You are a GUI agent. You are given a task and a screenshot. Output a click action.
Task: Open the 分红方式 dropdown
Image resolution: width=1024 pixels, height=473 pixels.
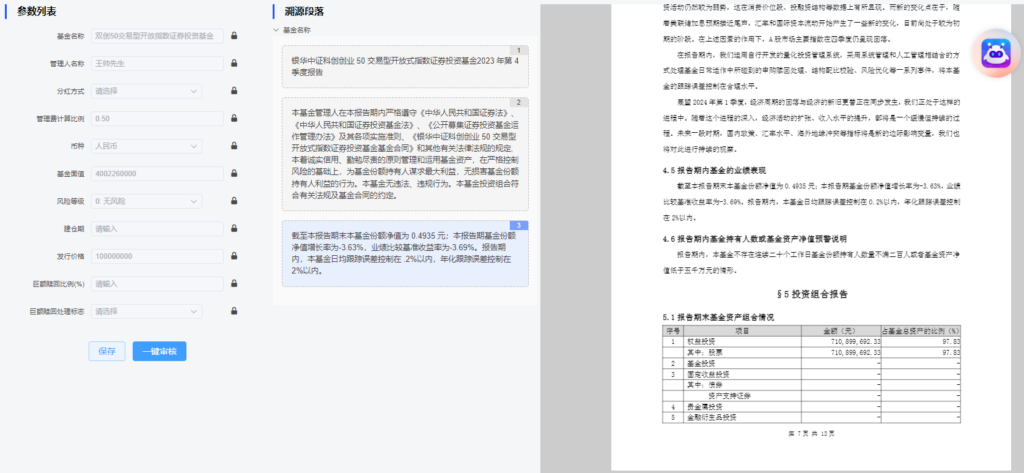tap(146, 91)
